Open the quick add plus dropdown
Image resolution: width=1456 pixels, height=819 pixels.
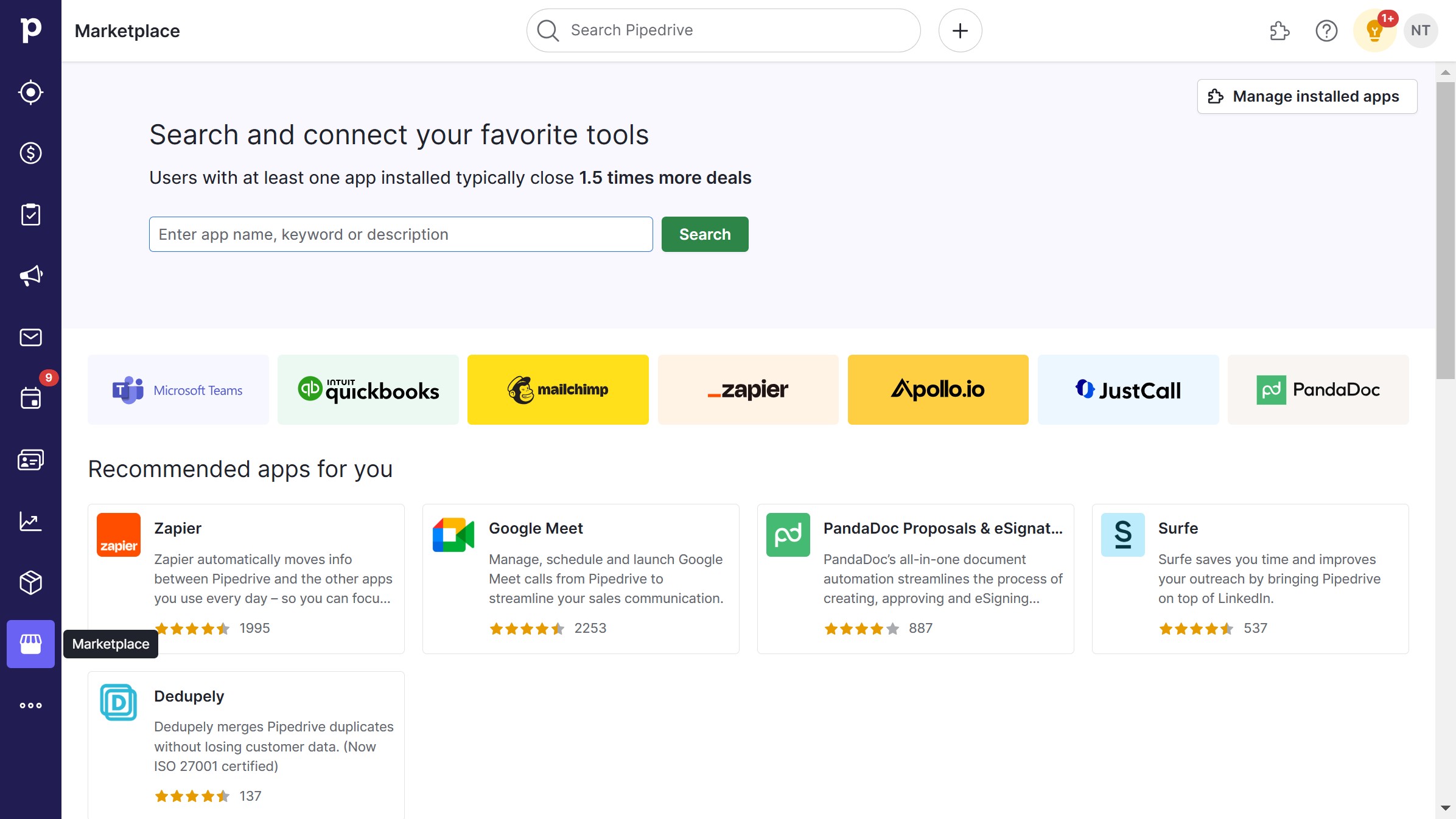coord(960,30)
